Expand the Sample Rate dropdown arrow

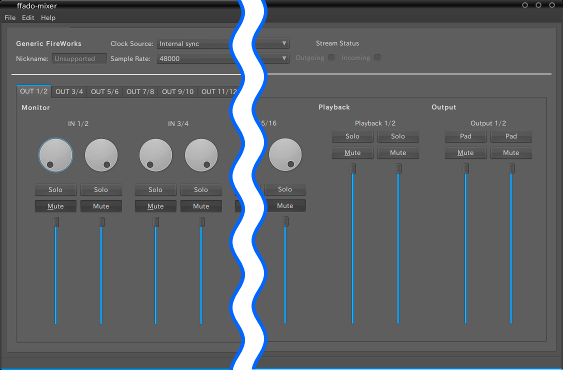[x=284, y=58]
